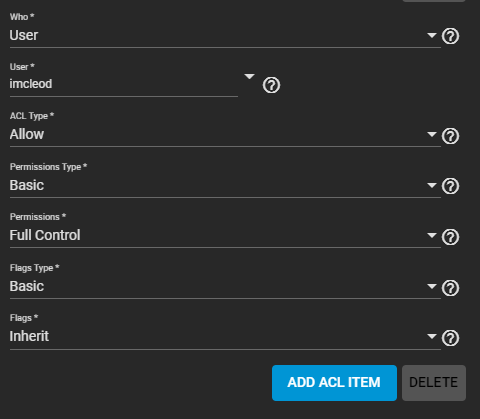Screen dimensions: 480x419
Task: View ACL Type help tooltip icon
Action: point(450,136)
